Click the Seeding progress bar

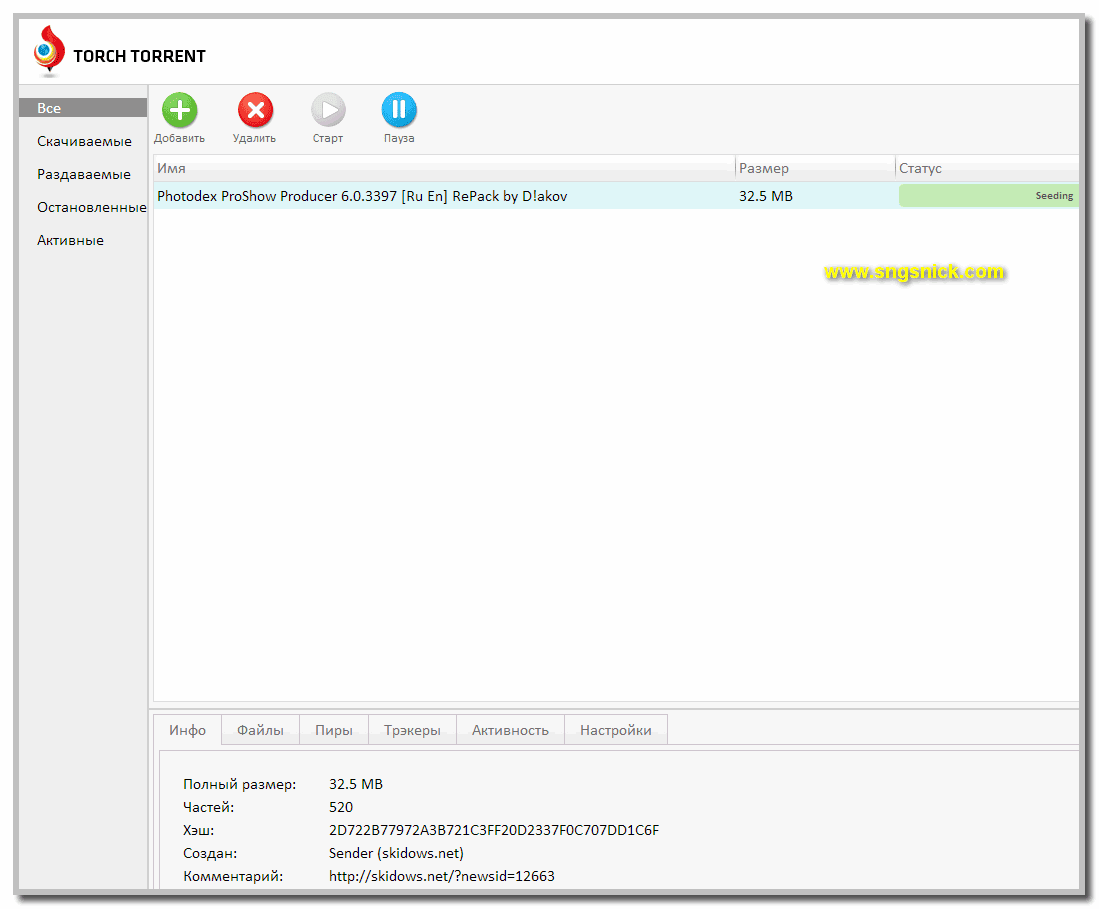988,196
